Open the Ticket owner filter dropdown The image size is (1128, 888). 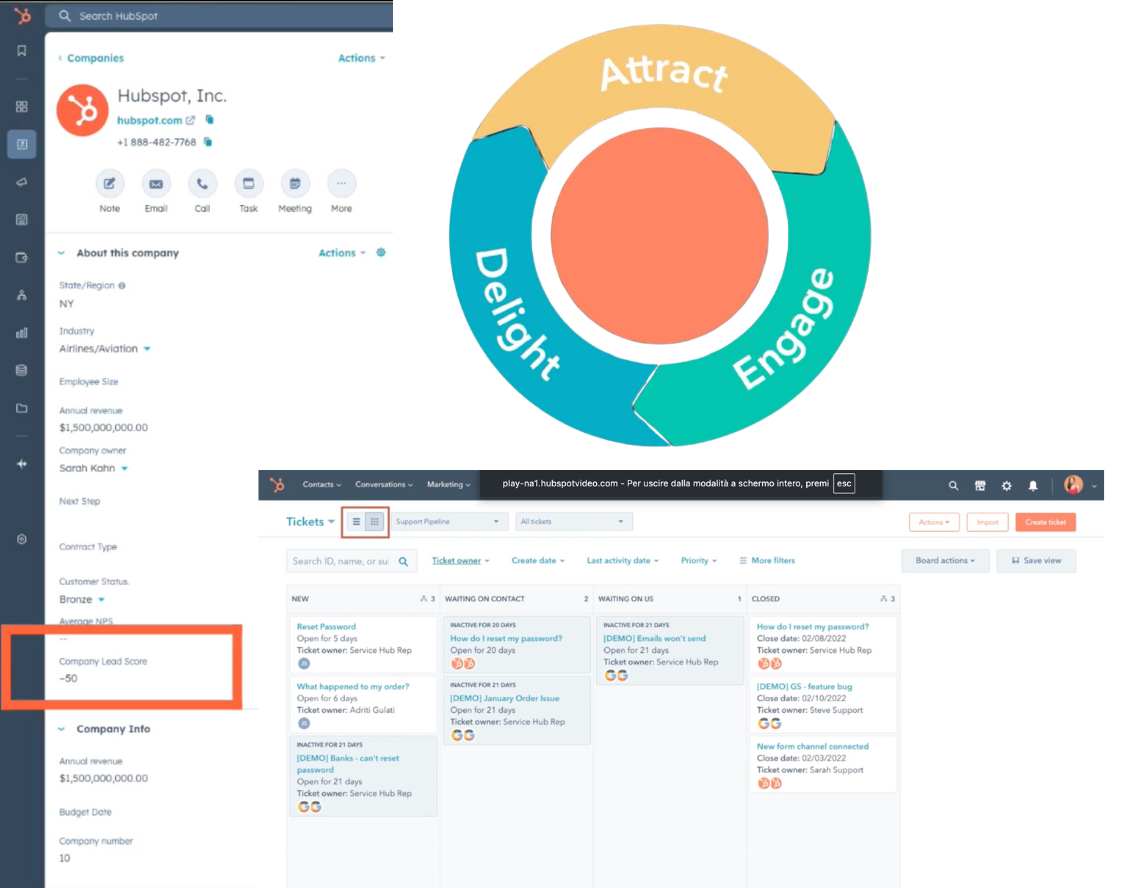(459, 560)
